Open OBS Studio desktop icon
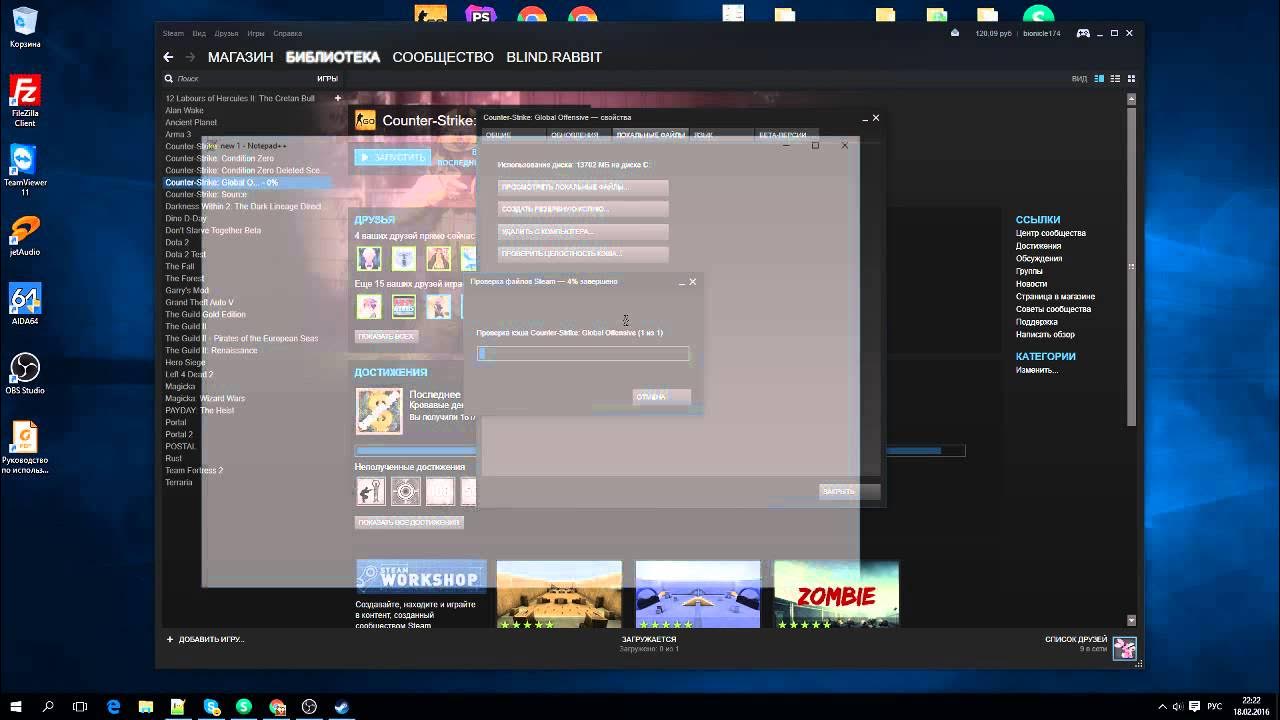 (x=25, y=373)
